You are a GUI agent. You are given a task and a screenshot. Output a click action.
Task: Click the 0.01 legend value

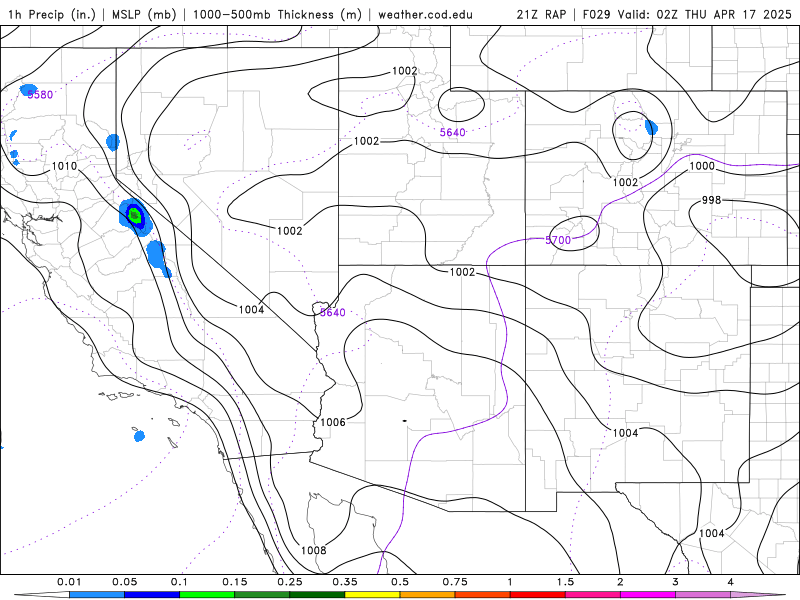69,582
